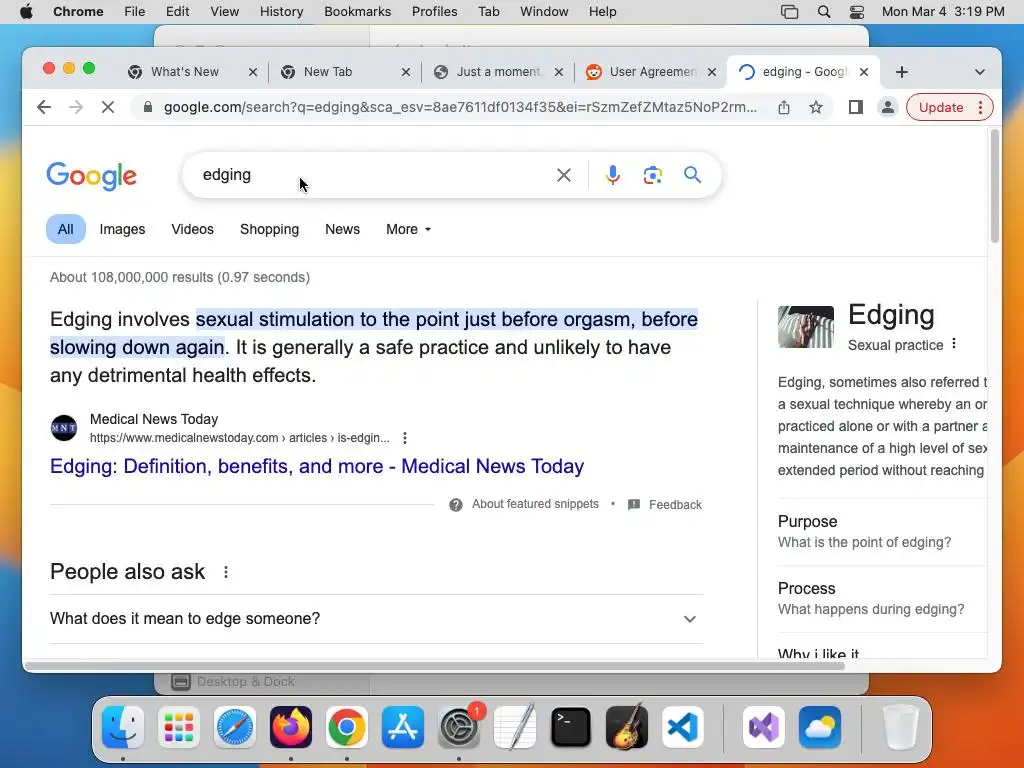Switch to Images results
The image size is (1024, 768).
click(122, 229)
